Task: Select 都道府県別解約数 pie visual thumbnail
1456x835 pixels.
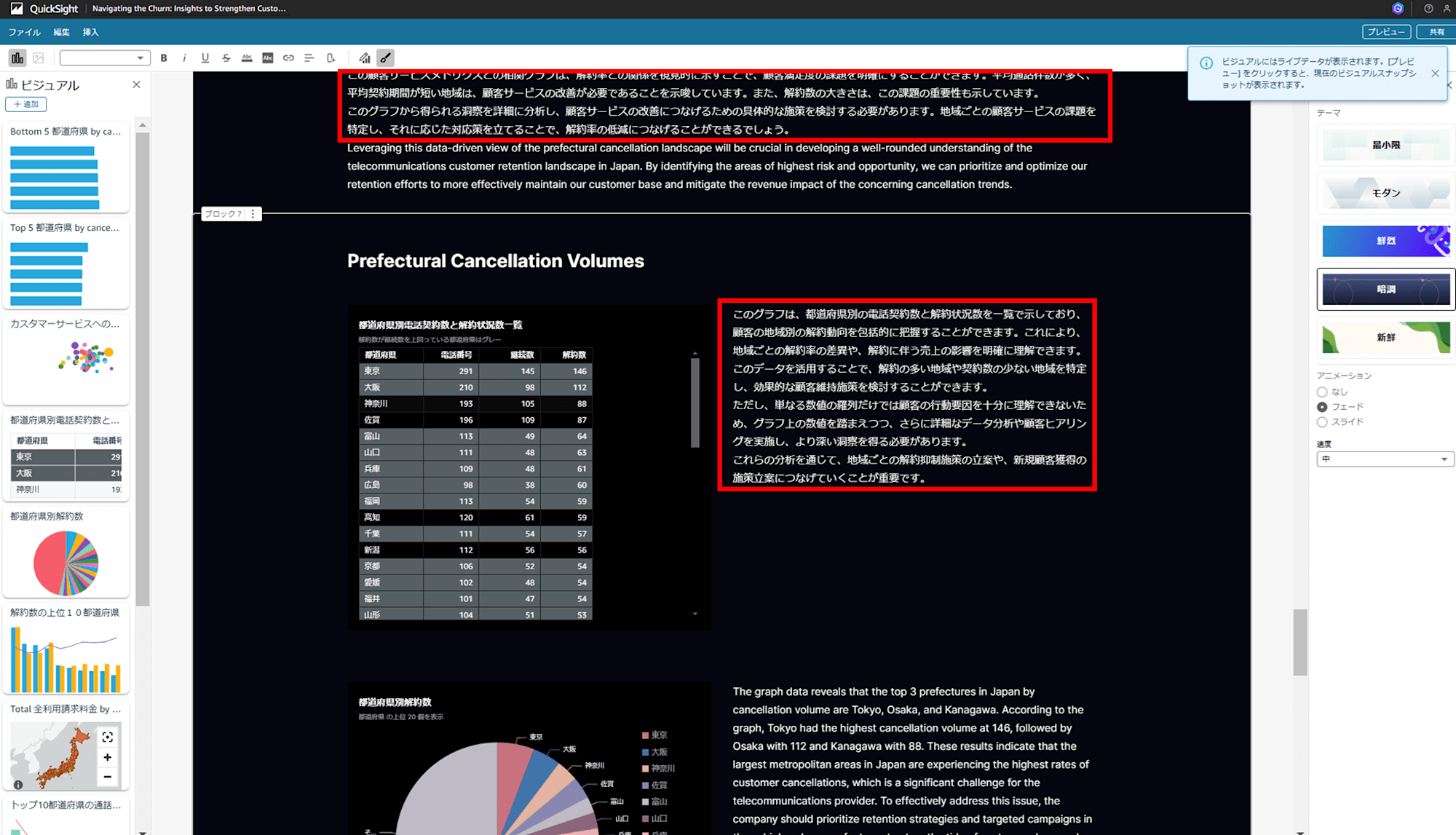Action: click(66, 551)
